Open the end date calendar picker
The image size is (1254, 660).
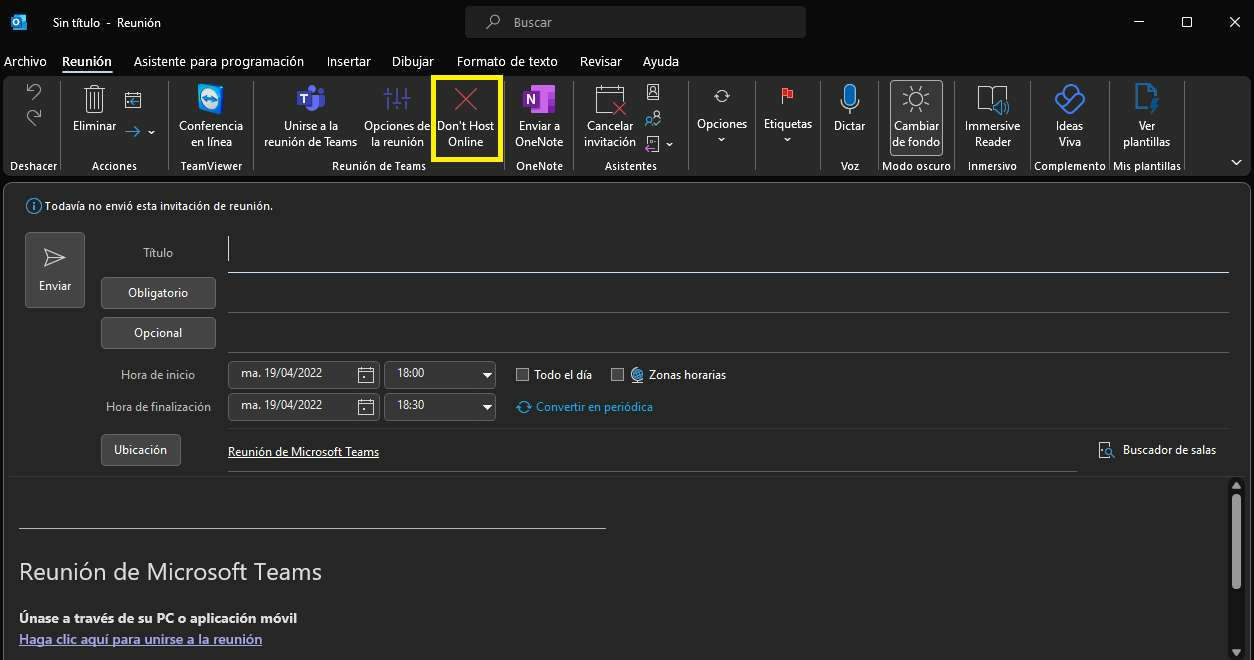pos(366,407)
